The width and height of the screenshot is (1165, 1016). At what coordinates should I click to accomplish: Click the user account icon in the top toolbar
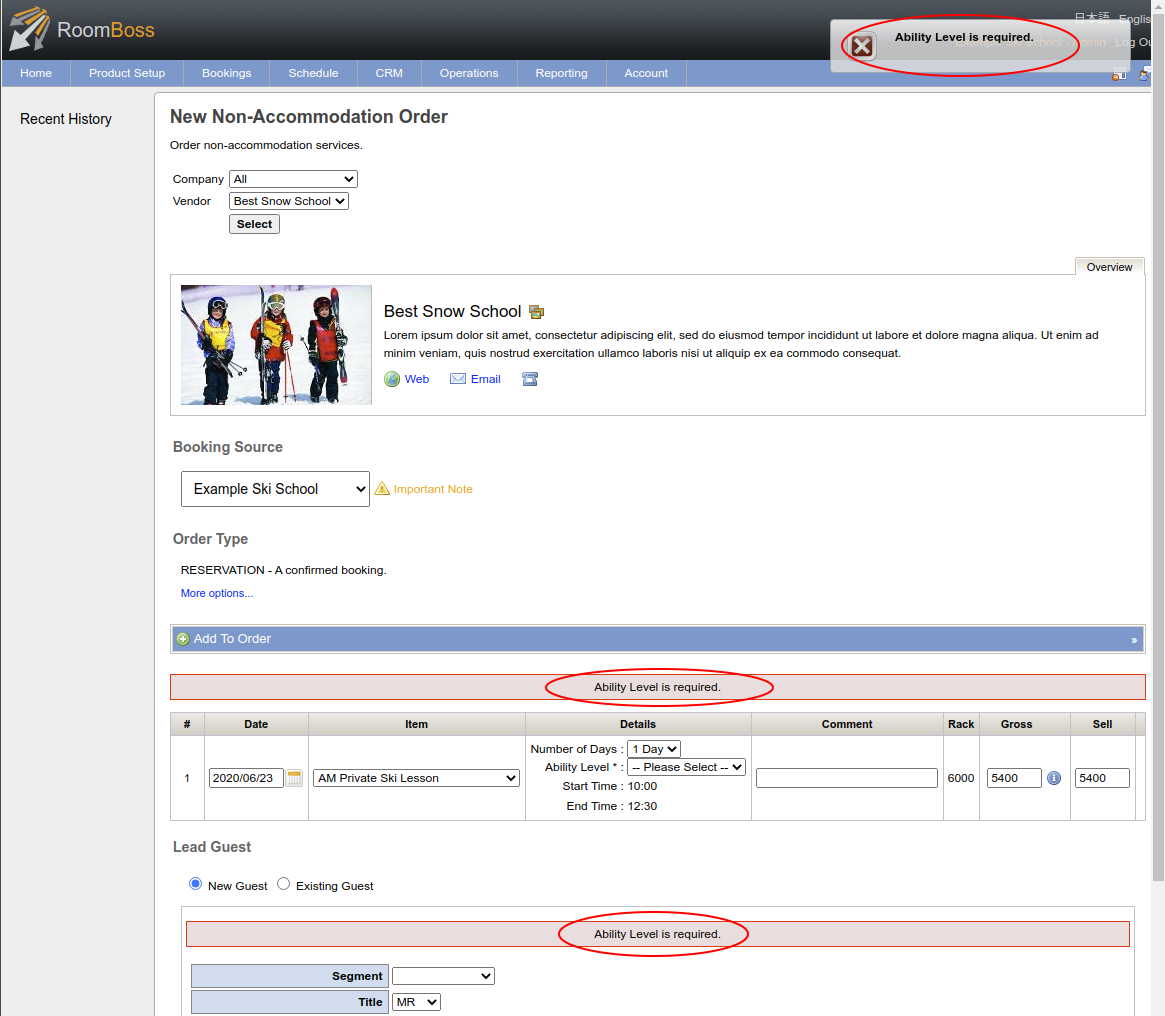click(x=1143, y=75)
